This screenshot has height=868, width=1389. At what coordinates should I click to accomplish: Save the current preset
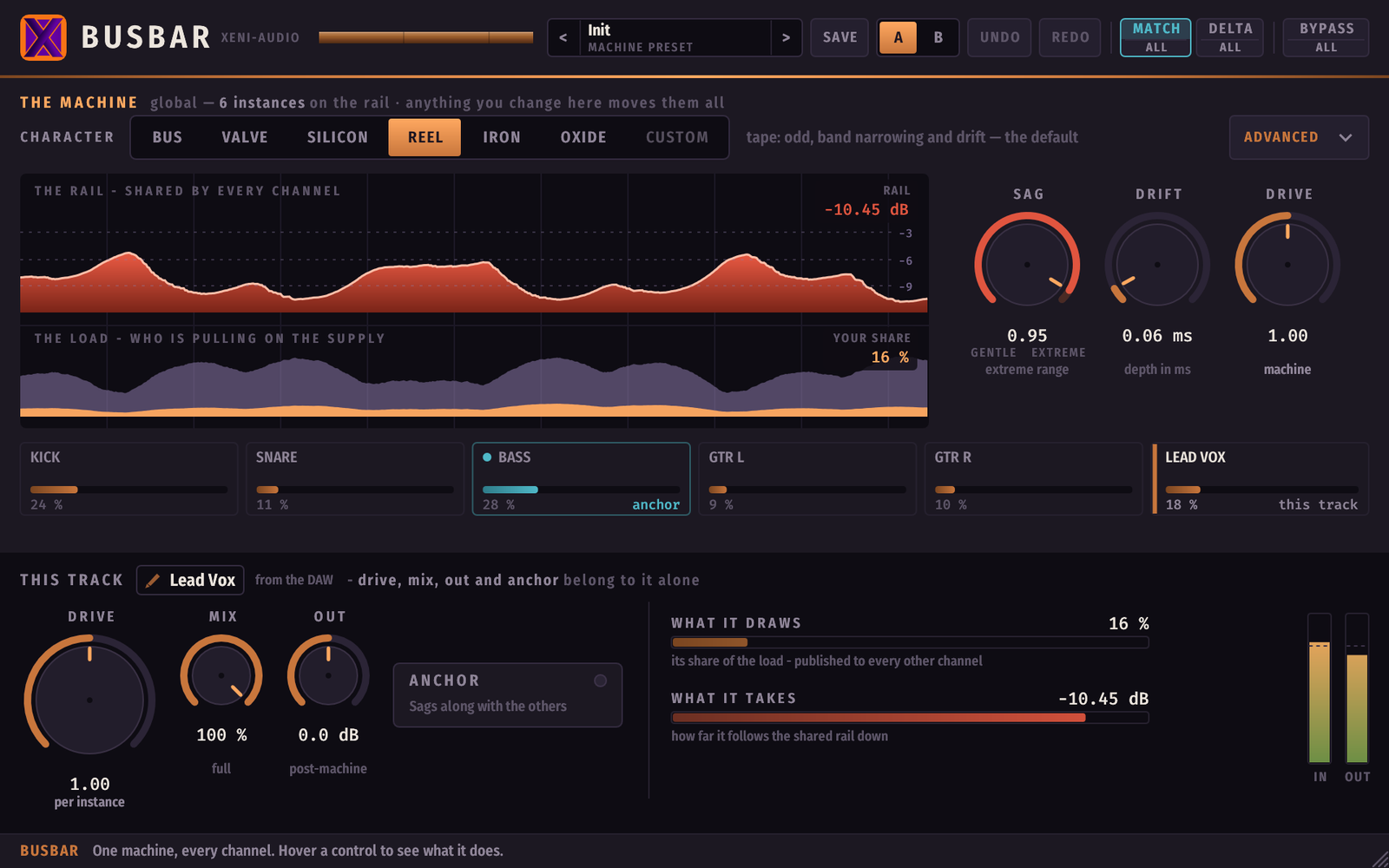click(839, 37)
